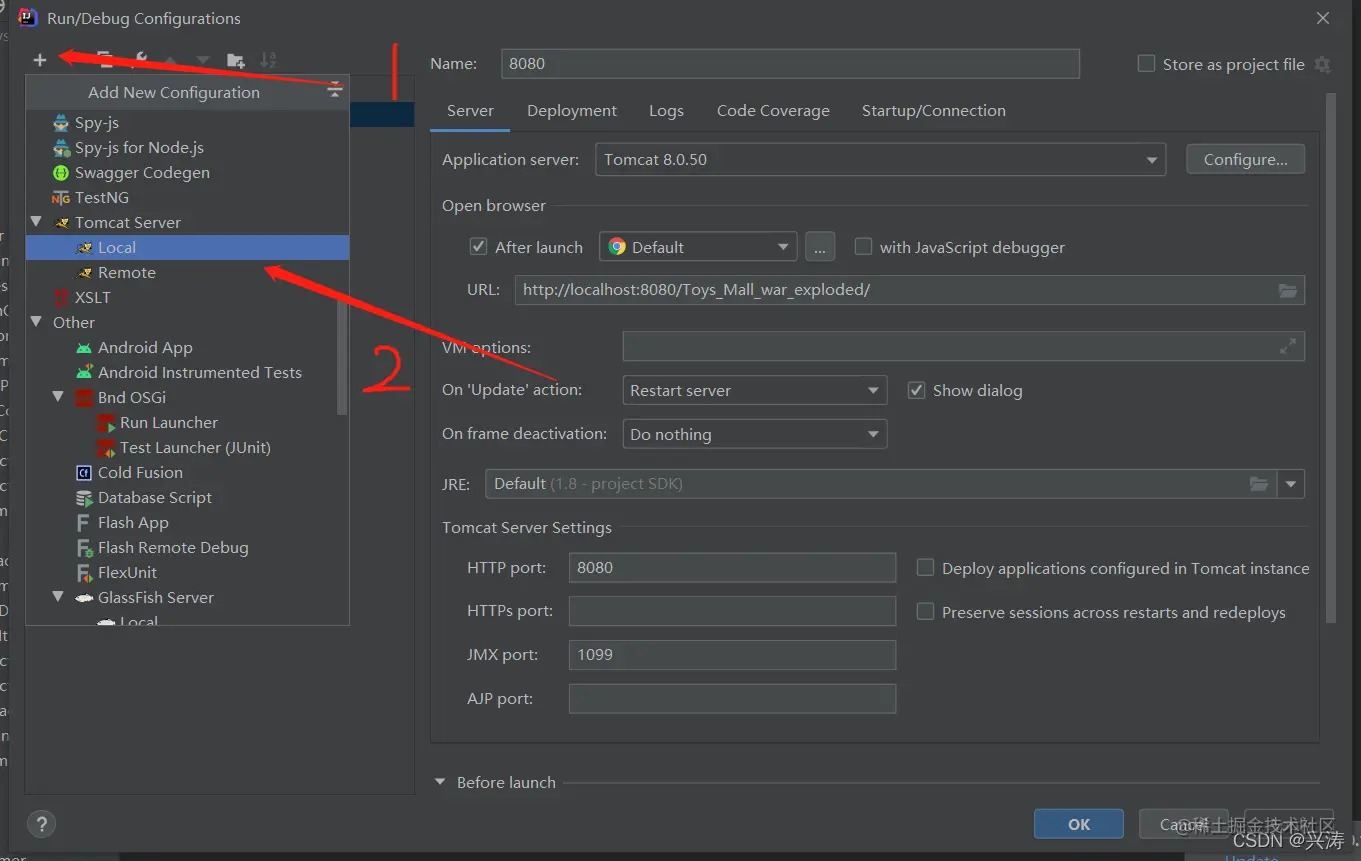Image resolution: width=1361 pixels, height=861 pixels.
Task: Open the browser Default dropdown
Action: point(697,247)
